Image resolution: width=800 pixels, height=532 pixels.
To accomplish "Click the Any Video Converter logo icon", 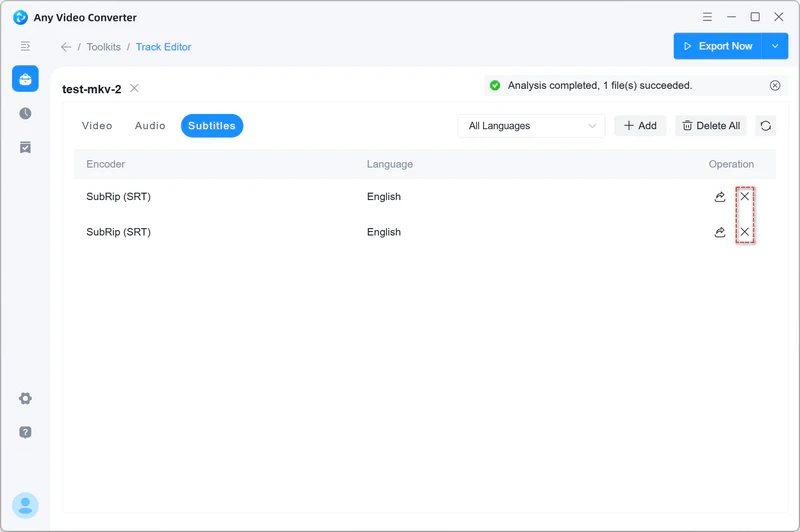I will [x=20, y=17].
